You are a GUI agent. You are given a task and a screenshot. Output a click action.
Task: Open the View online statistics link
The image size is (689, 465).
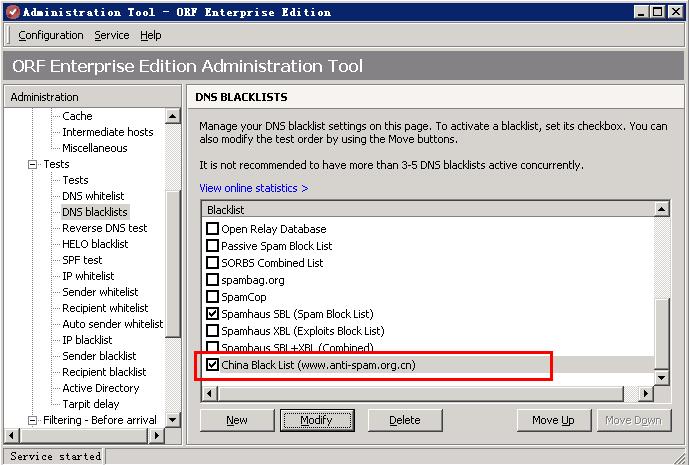click(x=253, y=188)
